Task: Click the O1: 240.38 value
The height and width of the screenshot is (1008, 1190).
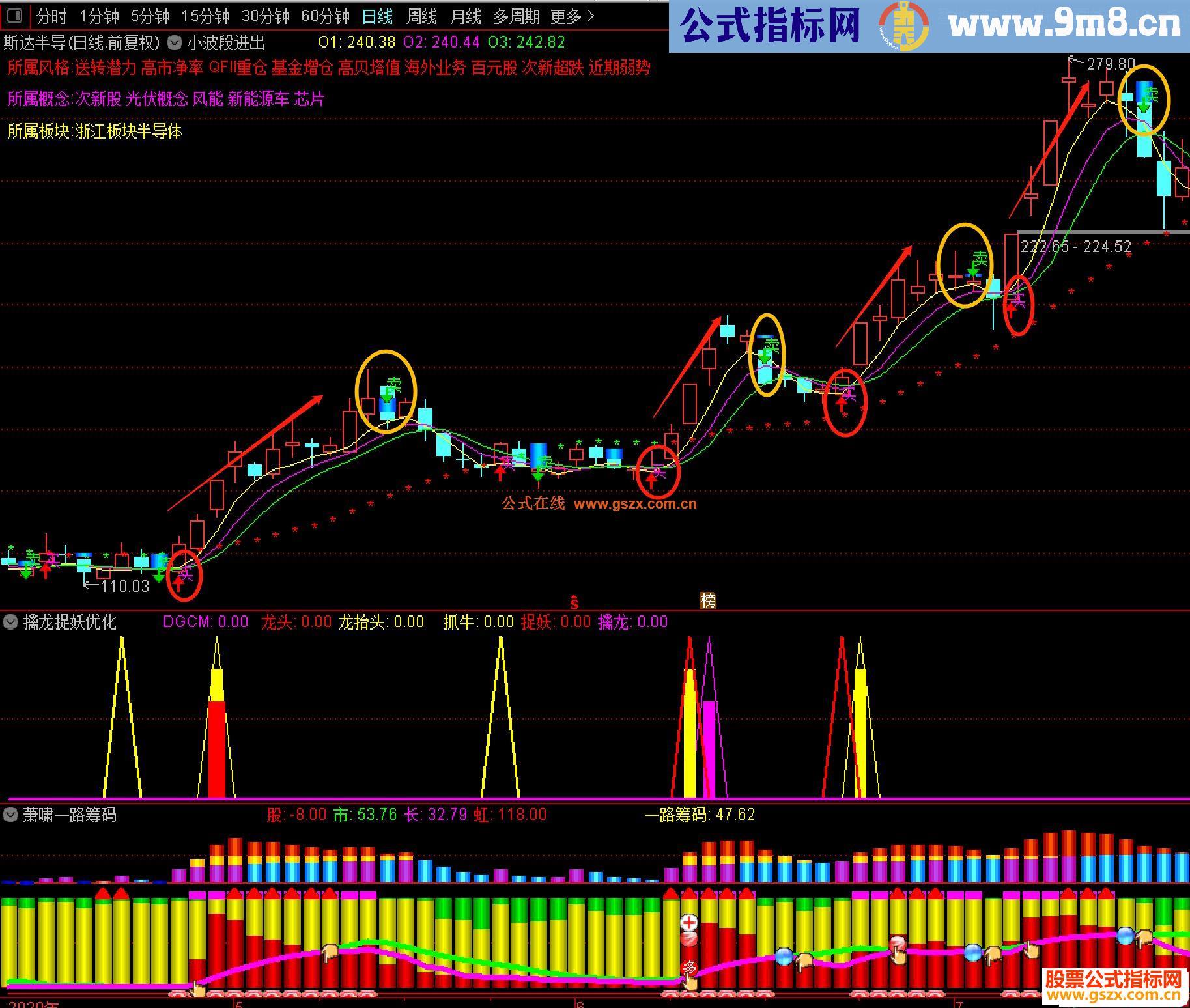Action: (357, 42)
